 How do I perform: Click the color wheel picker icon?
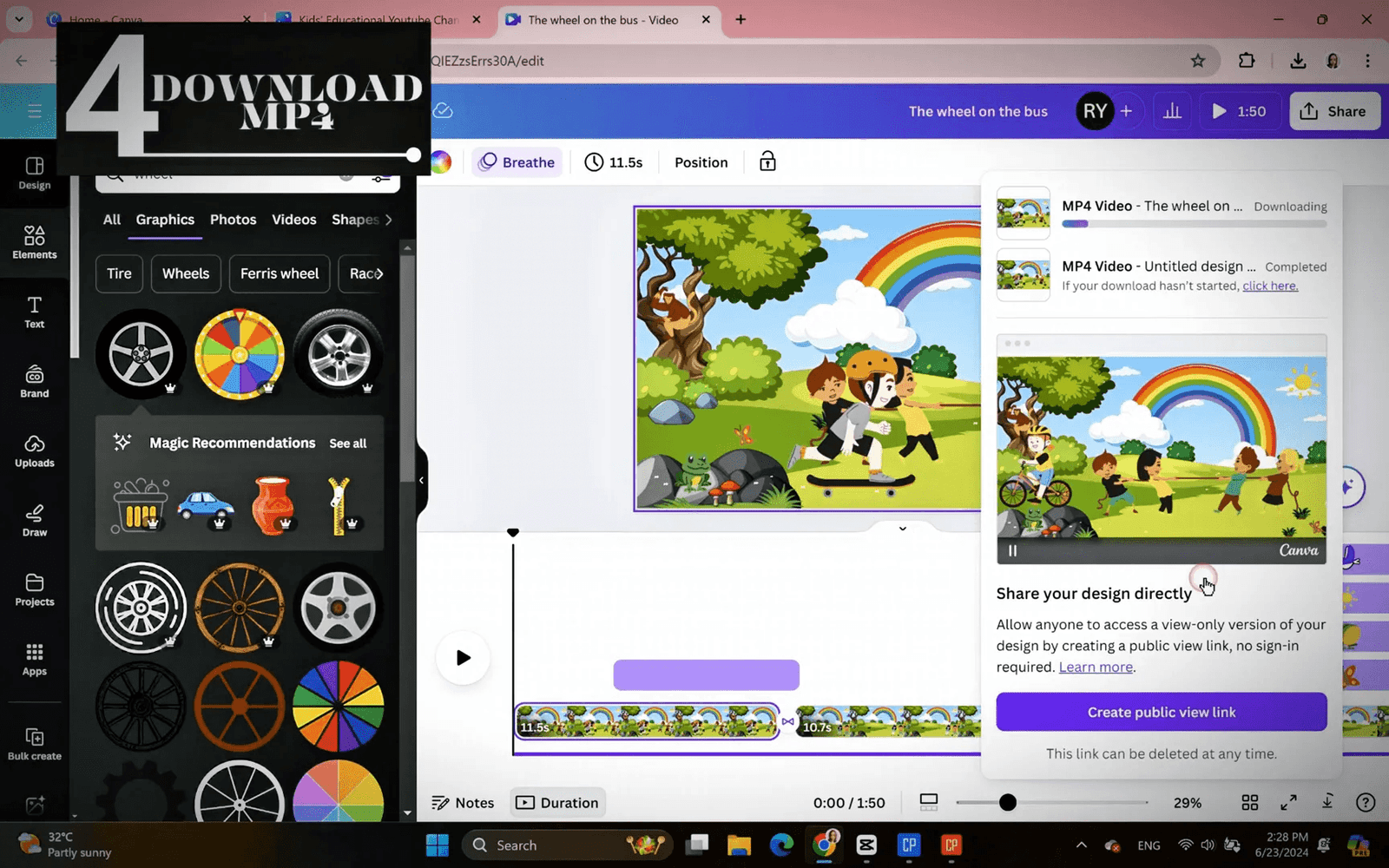pyautogui.click(x=441, y=162)
